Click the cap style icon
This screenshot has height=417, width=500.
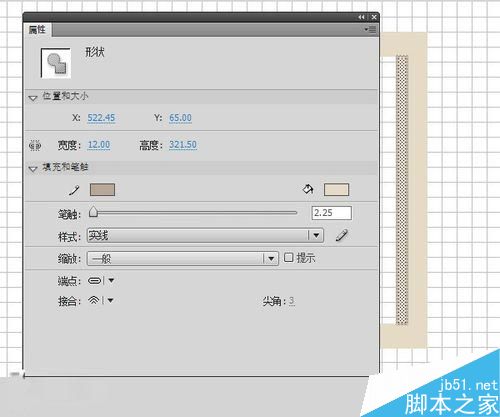(x=94, y=281)
